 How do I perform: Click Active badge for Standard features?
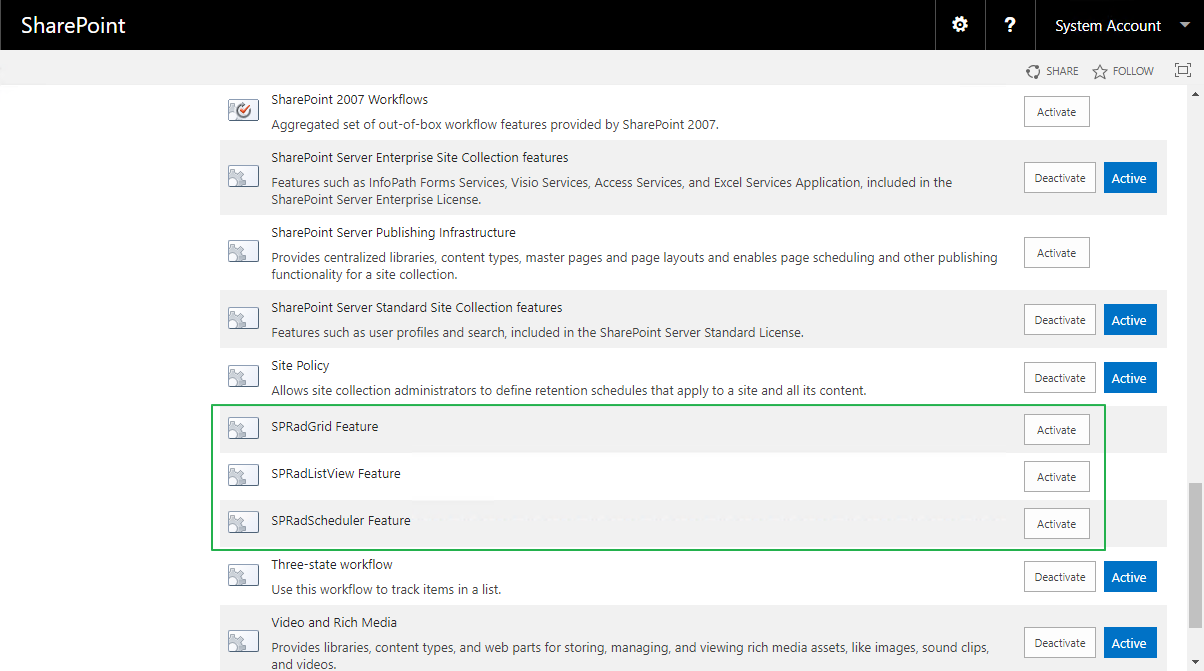1130,320
